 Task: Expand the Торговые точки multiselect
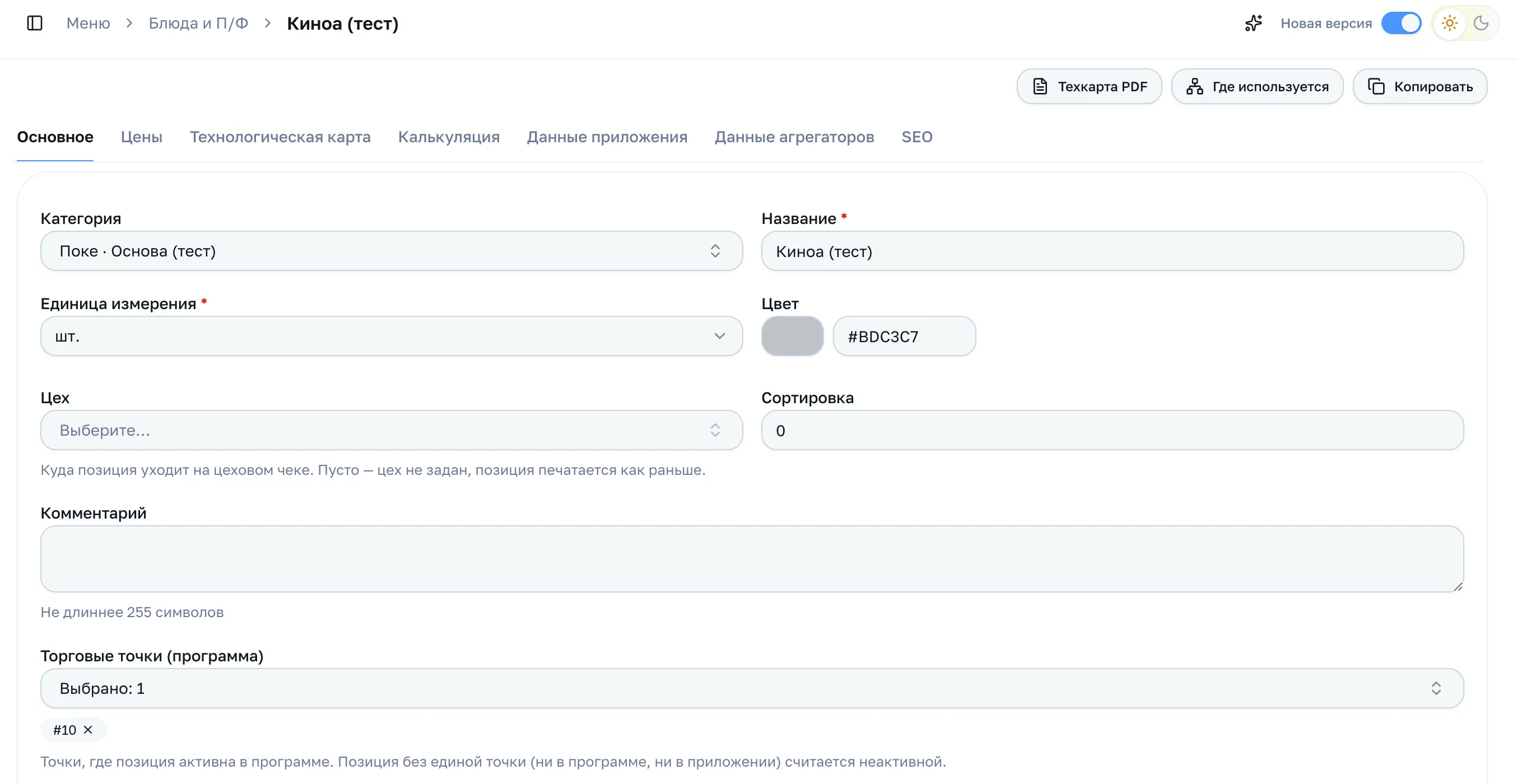coord(752,688)
